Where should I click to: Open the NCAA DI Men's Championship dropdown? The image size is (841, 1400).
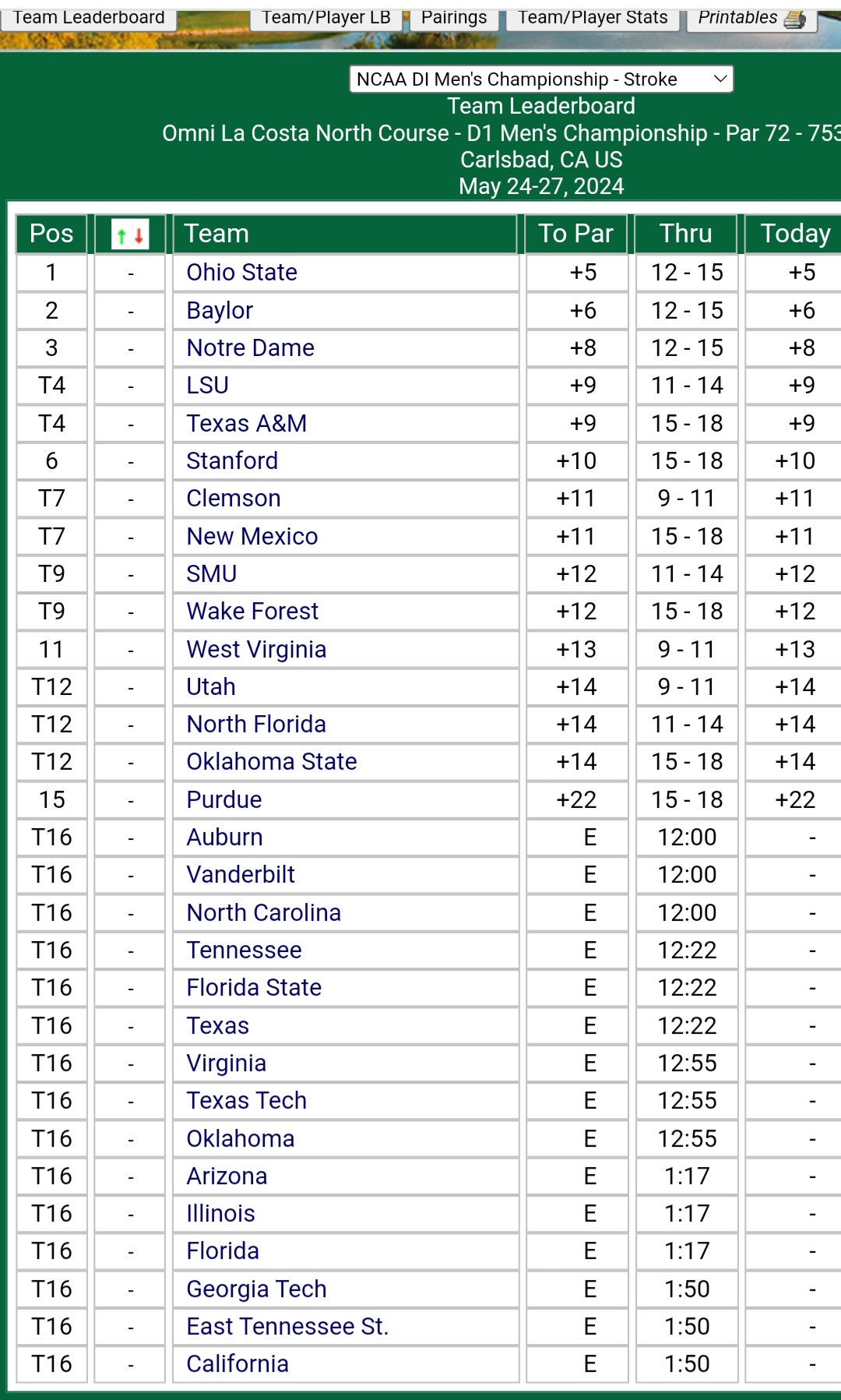(541, 79)
